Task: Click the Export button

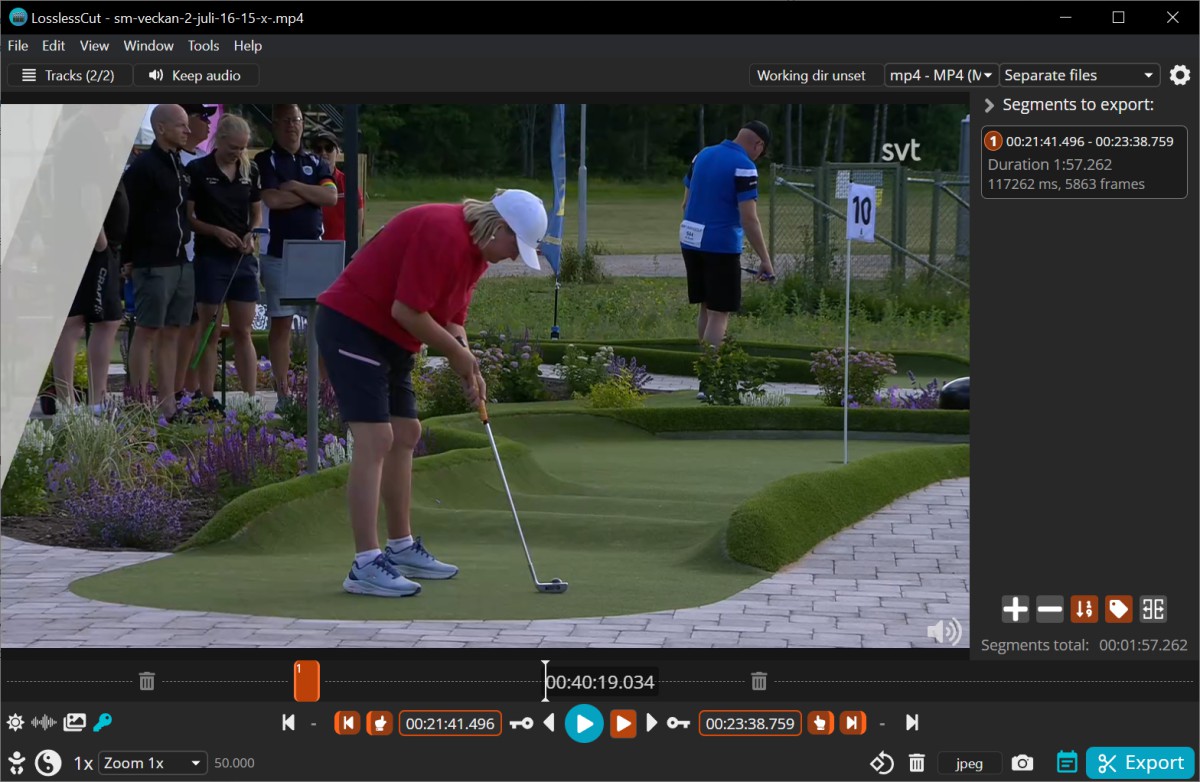Action: tap(1139, 764)
